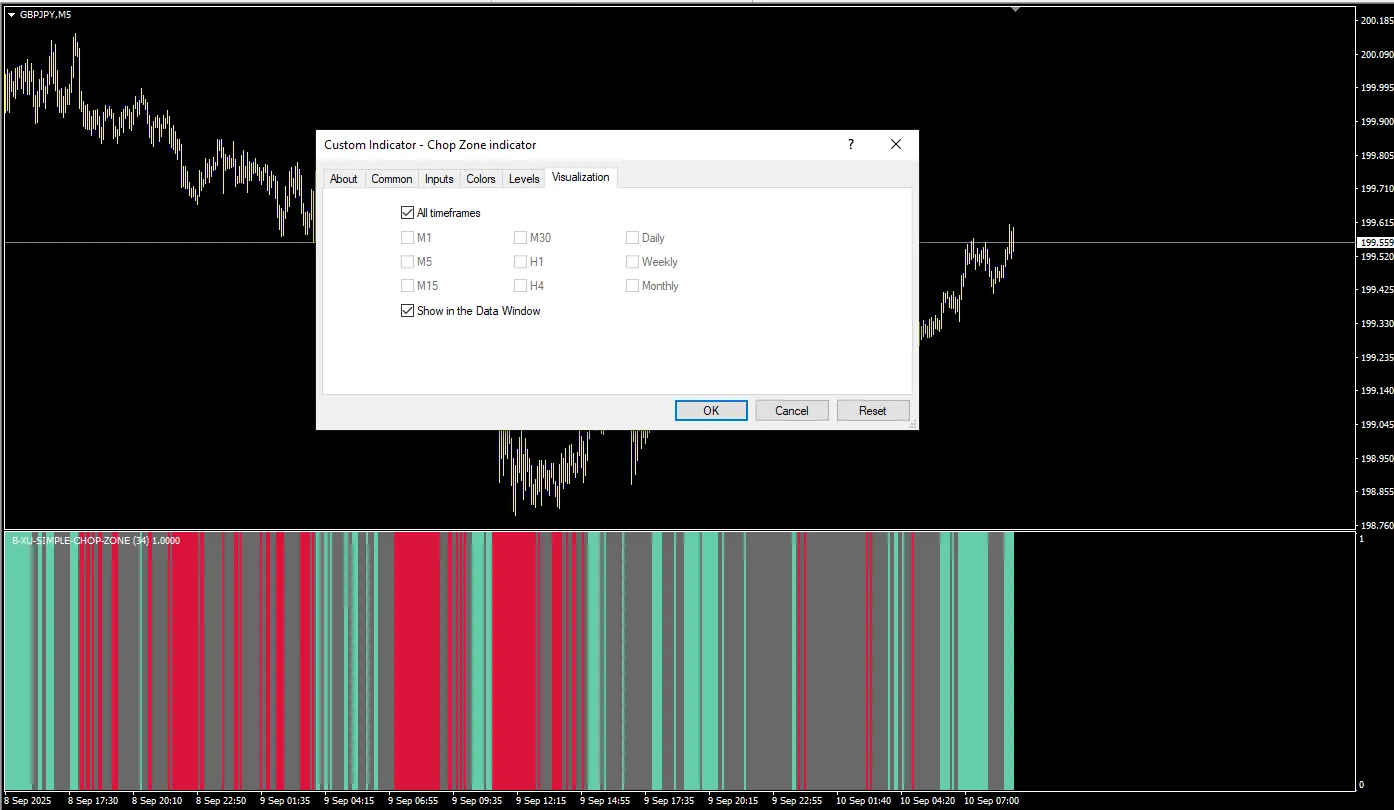Tick the M5 timeframe checkbox
This screenshot has width=1394, height=810.
coord(407,262)
